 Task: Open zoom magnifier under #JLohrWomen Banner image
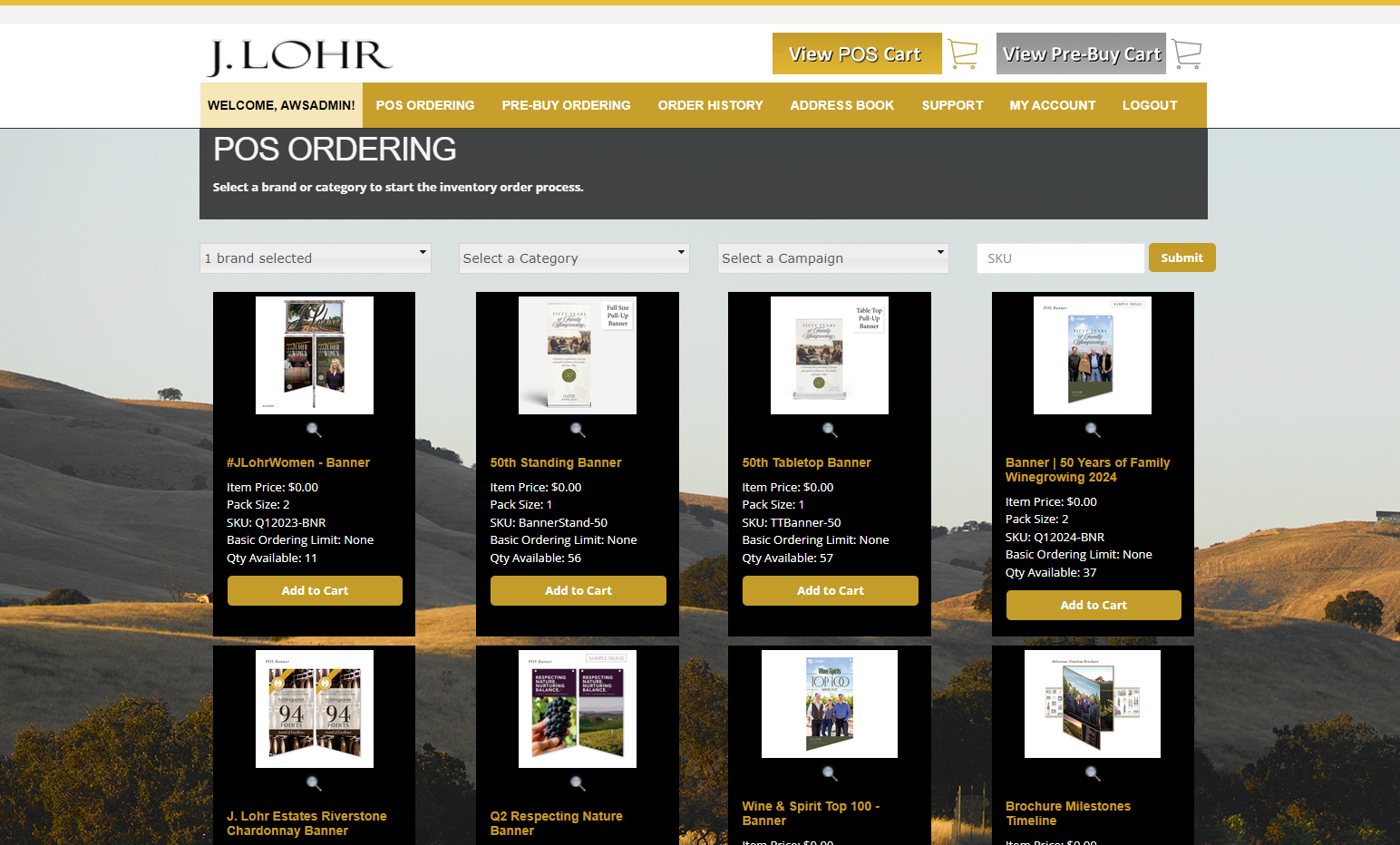pyautogui.click(x=315, y=430)
